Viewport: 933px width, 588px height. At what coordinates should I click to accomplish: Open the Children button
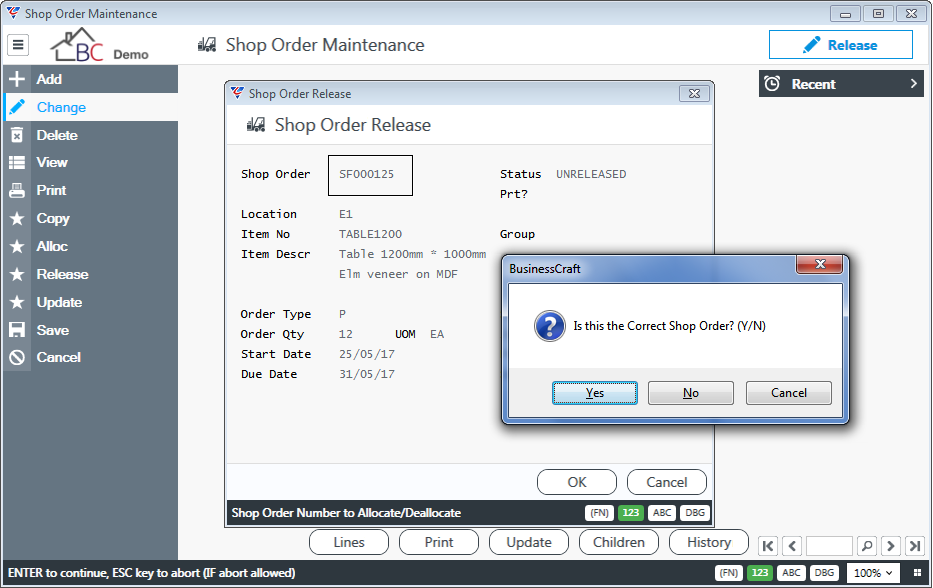tap(618, 542)
